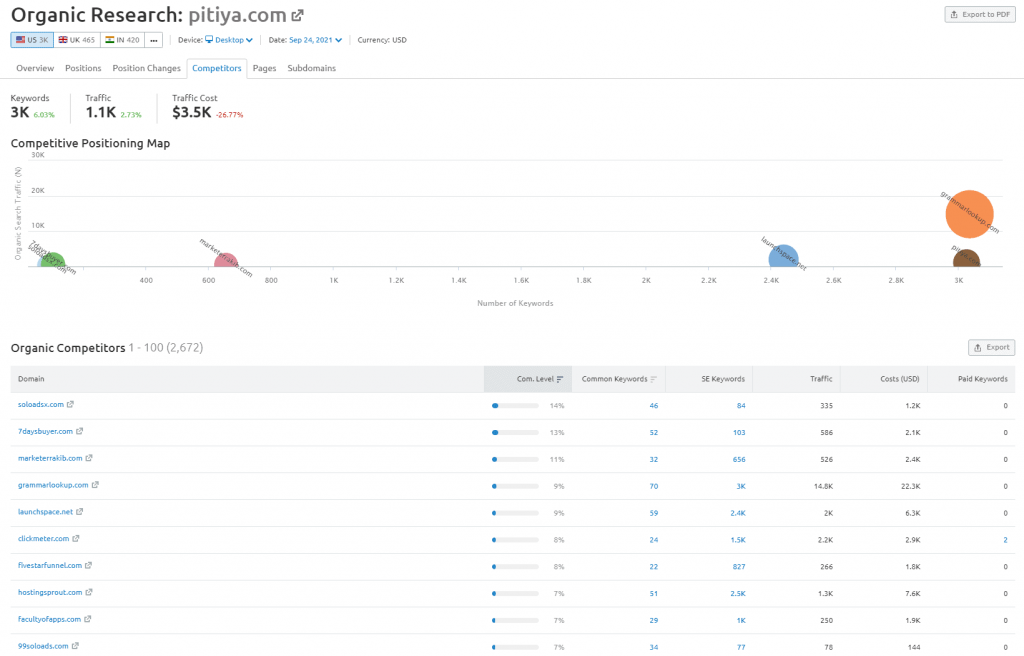Image resolution: width=1024 pixels, height=656 pixels.
Task: Open pitiya.com external link icon in title
Action: 297,15
